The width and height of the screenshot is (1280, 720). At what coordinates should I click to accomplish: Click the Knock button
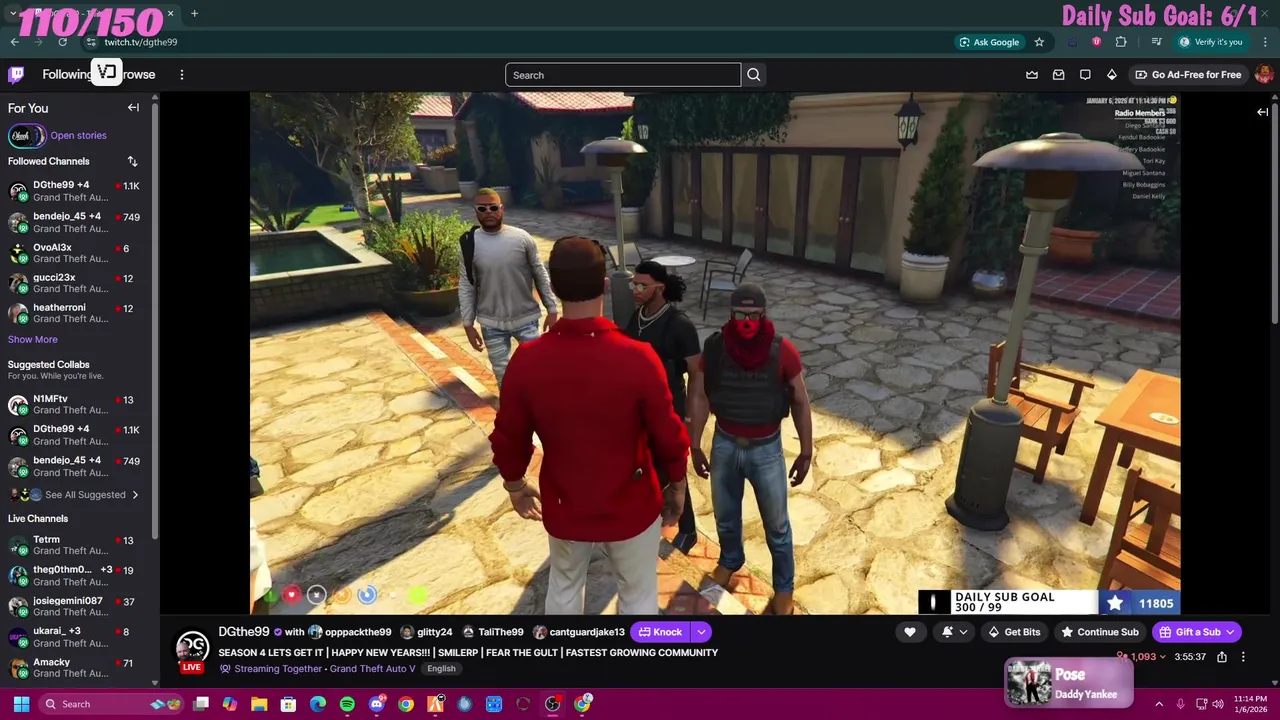click(660, 632)
